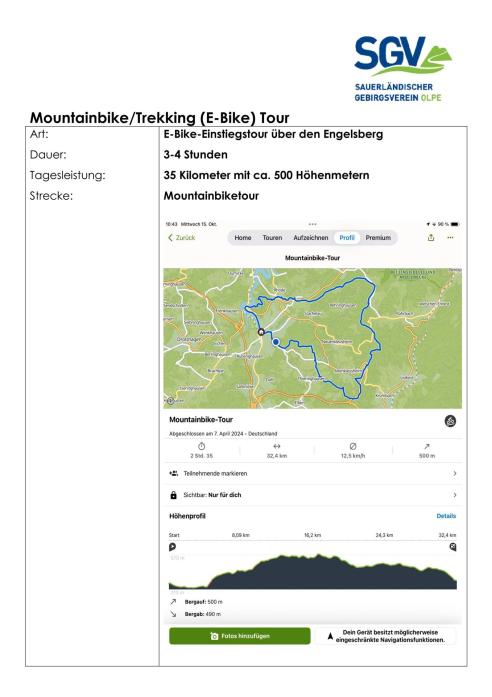Click the navigation arrow warning icon

330,636
